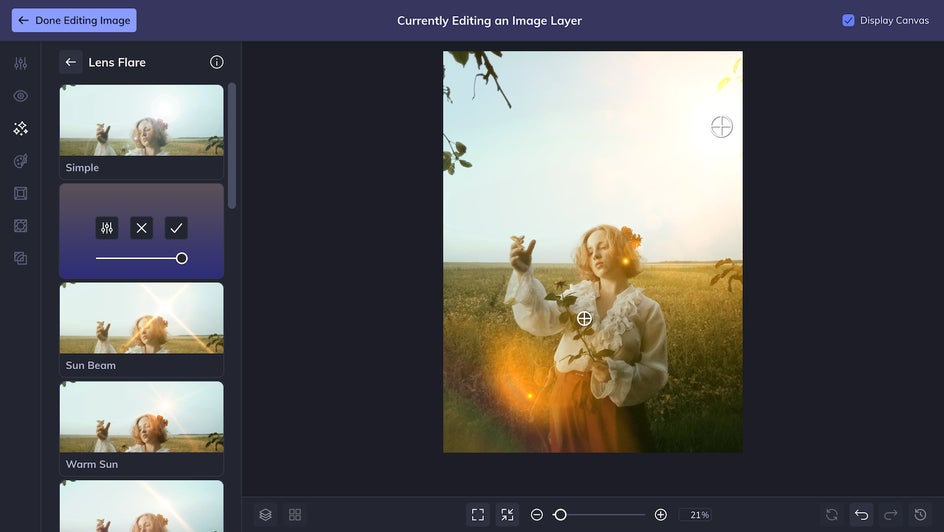Open the eye view sidebar icon
This screenshot has width=944, height=532.
point(20,96)
